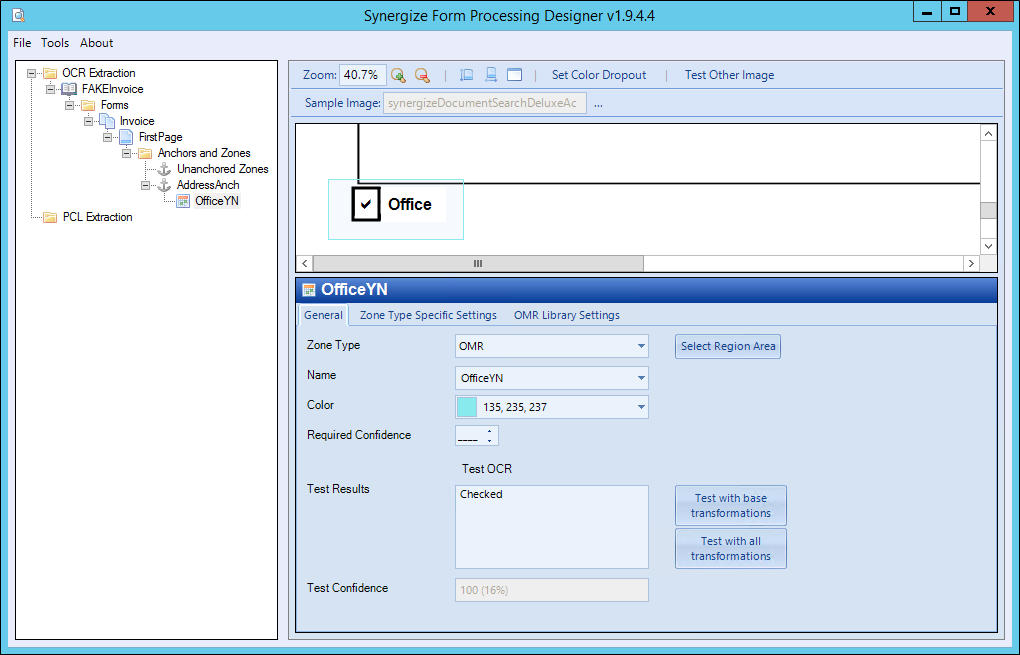Switch to Zone Type Specific Settings tab
This screenshot has width=1020, height=655.
(428, 315)
